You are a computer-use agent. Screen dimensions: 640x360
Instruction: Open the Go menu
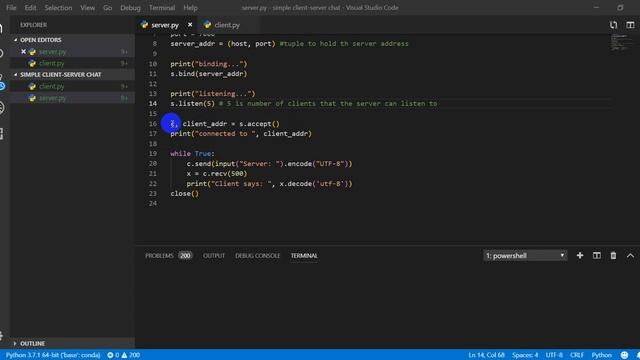[x=107, y=8]
